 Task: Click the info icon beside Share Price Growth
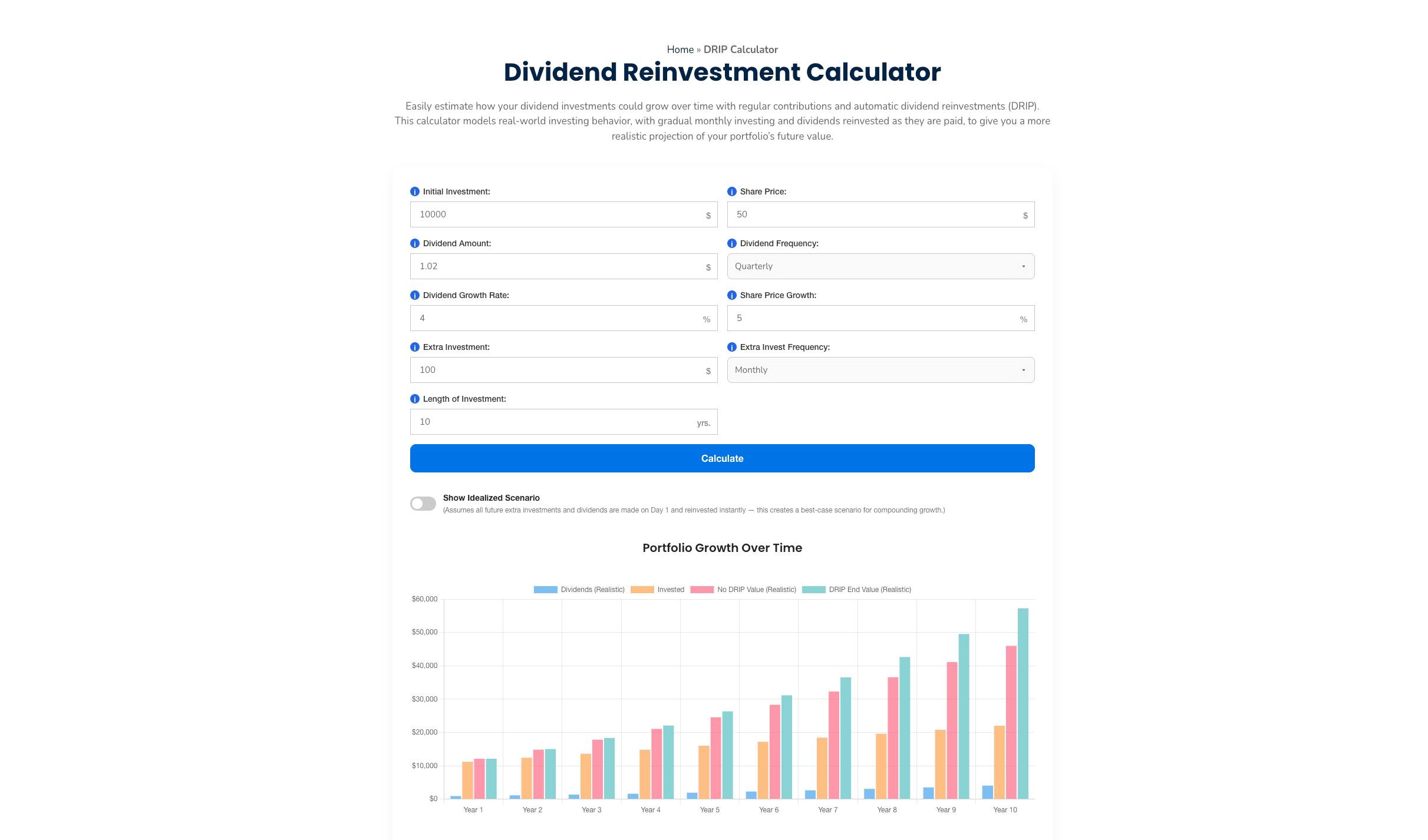(x=732, y=295)
